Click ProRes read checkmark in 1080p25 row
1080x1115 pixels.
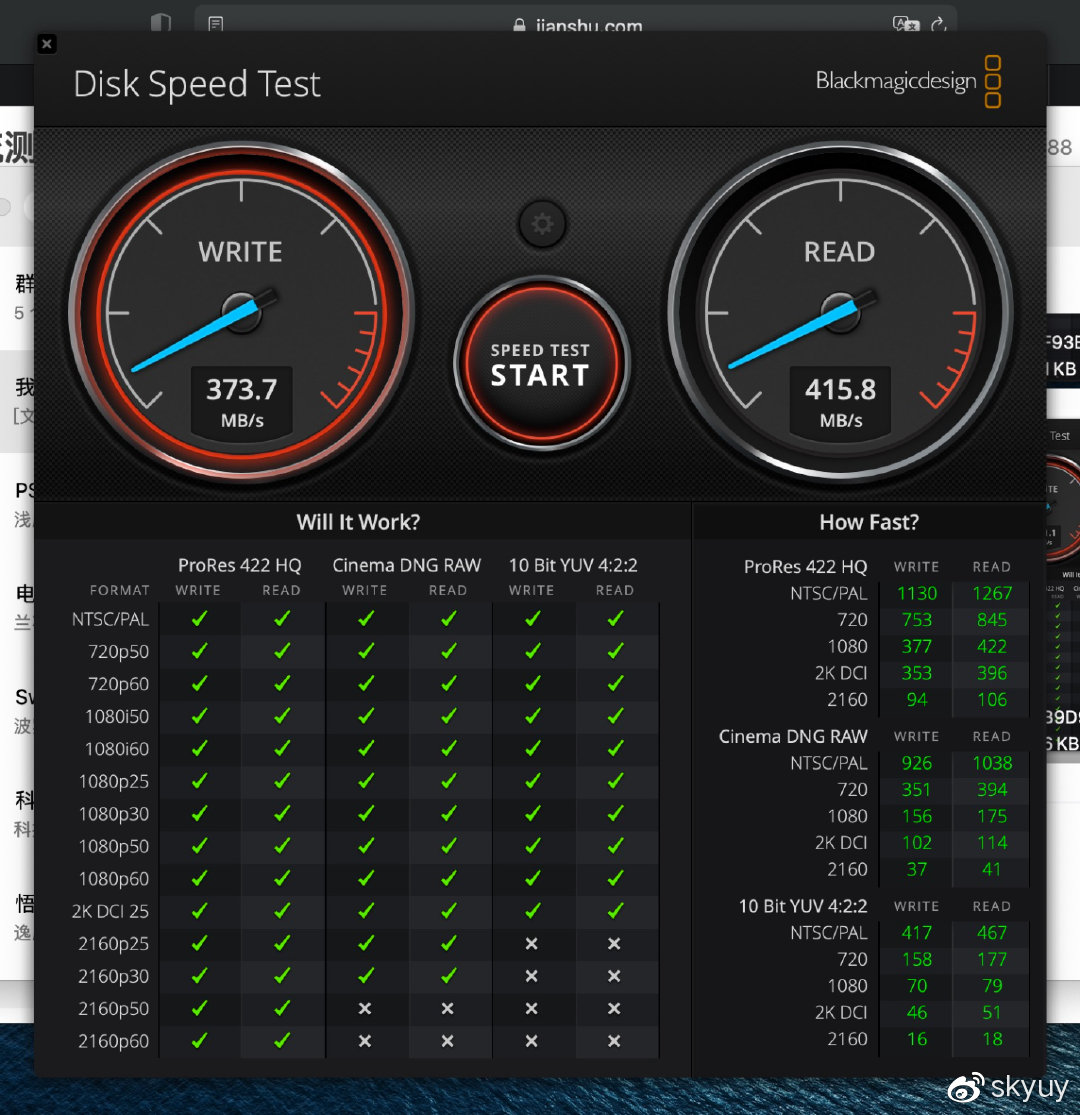pos(282,781)
